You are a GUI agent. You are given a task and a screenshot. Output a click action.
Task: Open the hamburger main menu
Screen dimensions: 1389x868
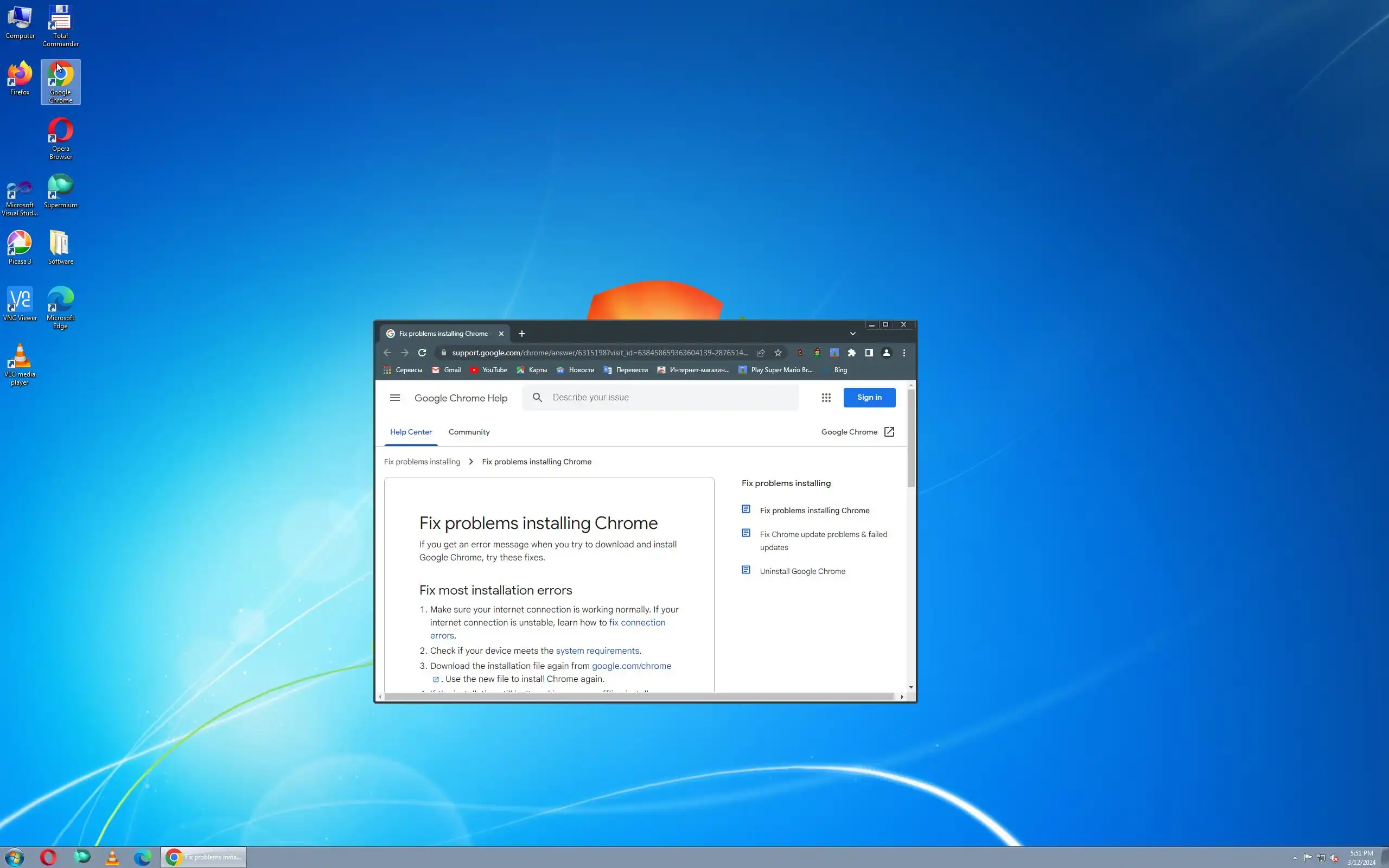point(395,397)
